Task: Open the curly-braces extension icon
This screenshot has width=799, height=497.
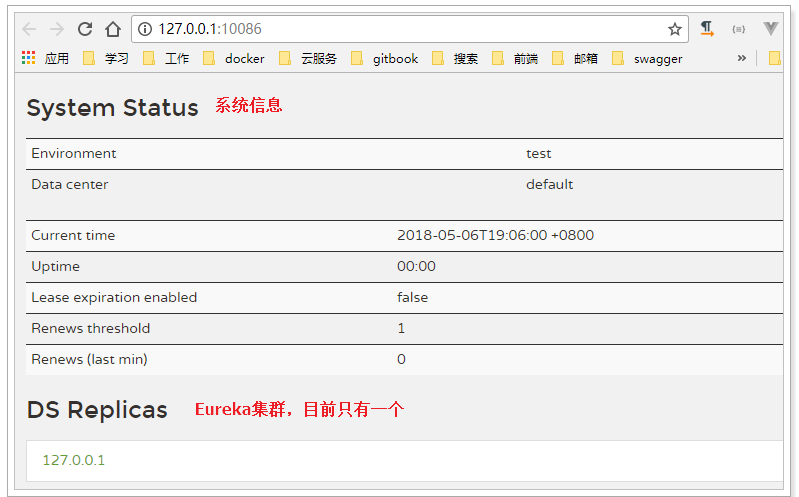Action: pos(738,29)
